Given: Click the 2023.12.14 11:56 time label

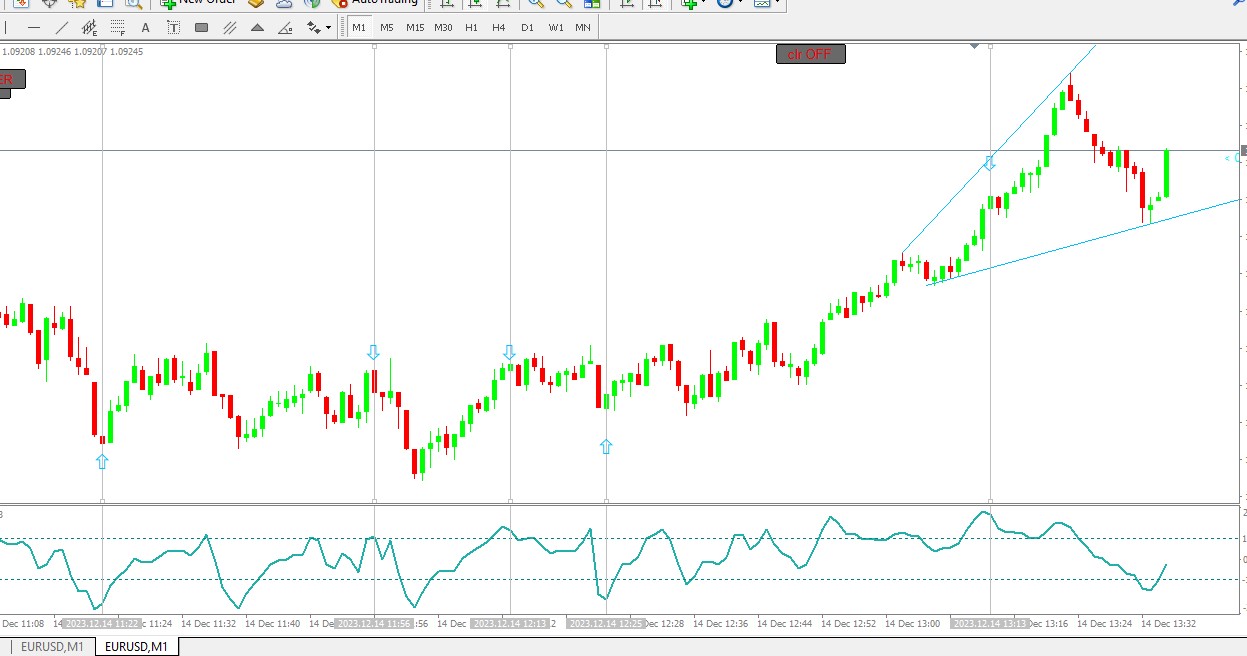Looking at the screenshot, I should tap(375, 623).
